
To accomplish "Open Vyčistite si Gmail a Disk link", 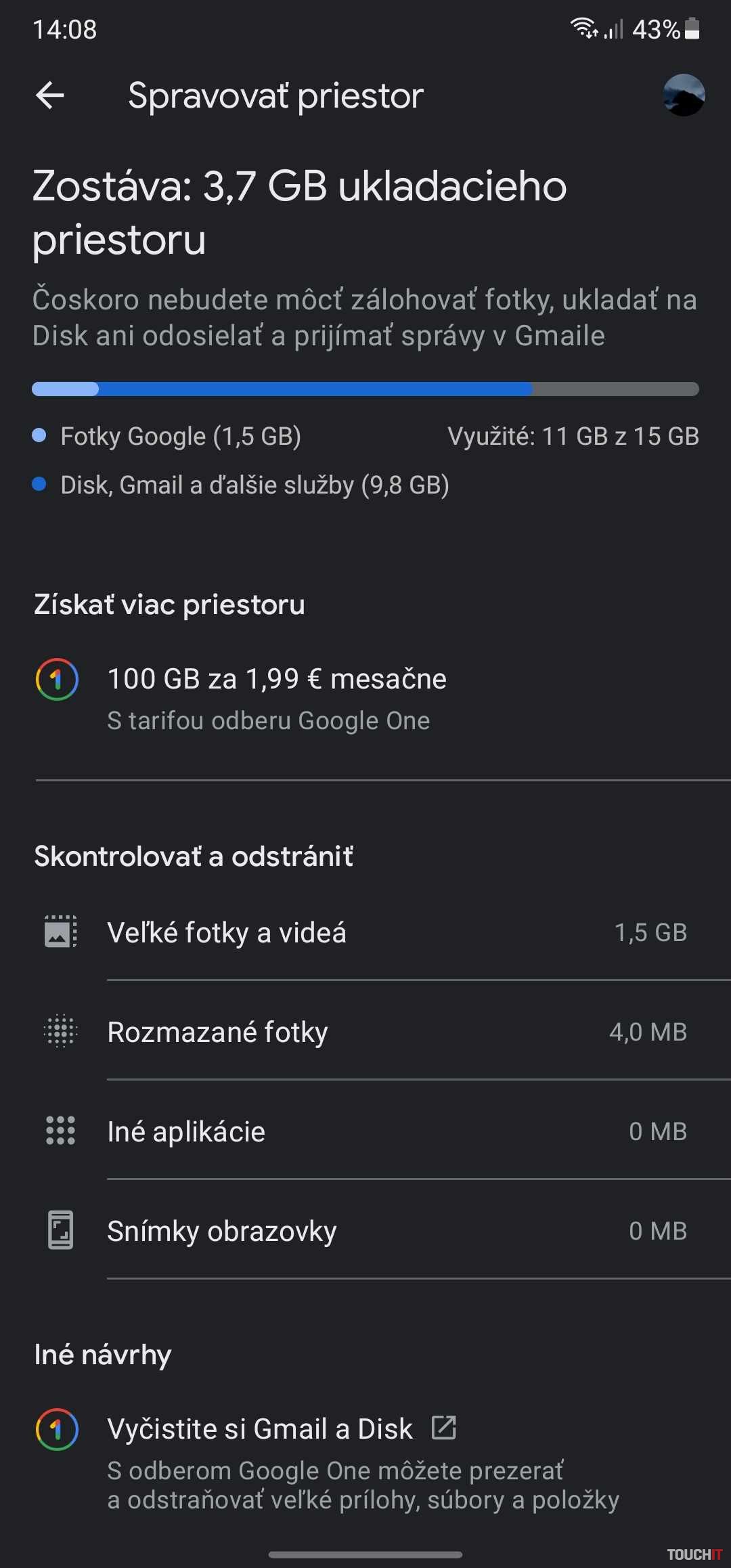I will [x=260, y=1429].
